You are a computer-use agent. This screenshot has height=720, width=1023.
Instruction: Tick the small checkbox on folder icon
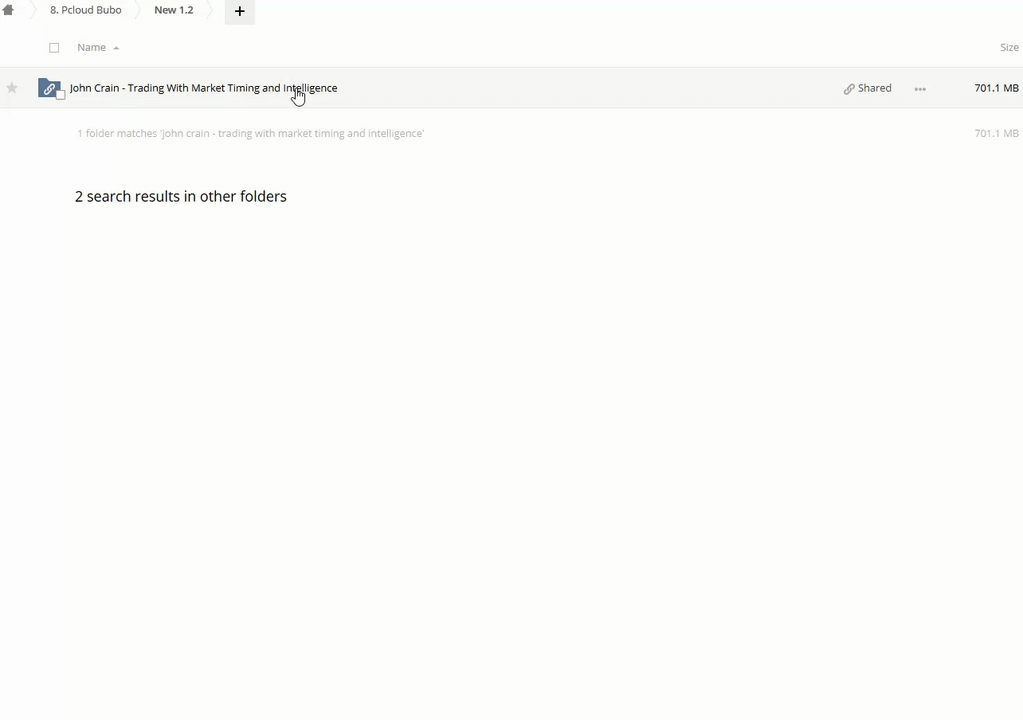[x=61, y=95]
